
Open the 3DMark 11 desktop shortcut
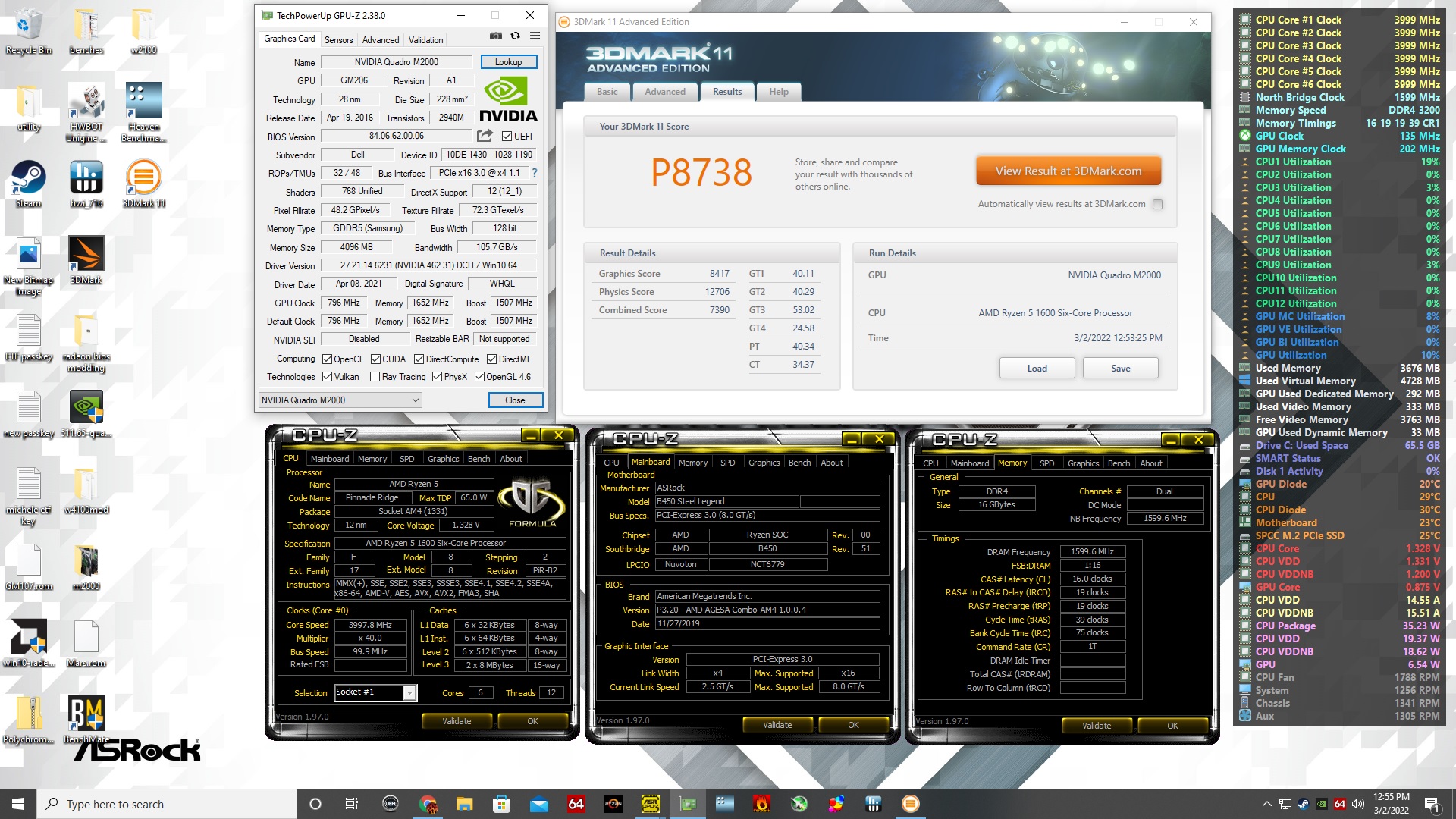tap(143, 184)
